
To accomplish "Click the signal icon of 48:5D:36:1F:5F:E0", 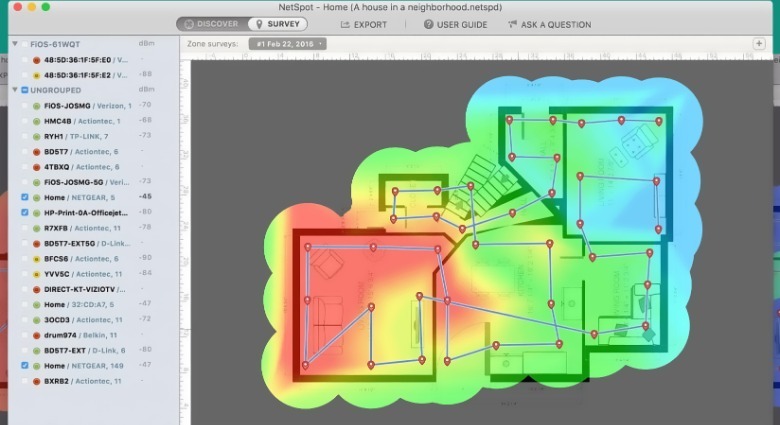I will click(36, 60).
